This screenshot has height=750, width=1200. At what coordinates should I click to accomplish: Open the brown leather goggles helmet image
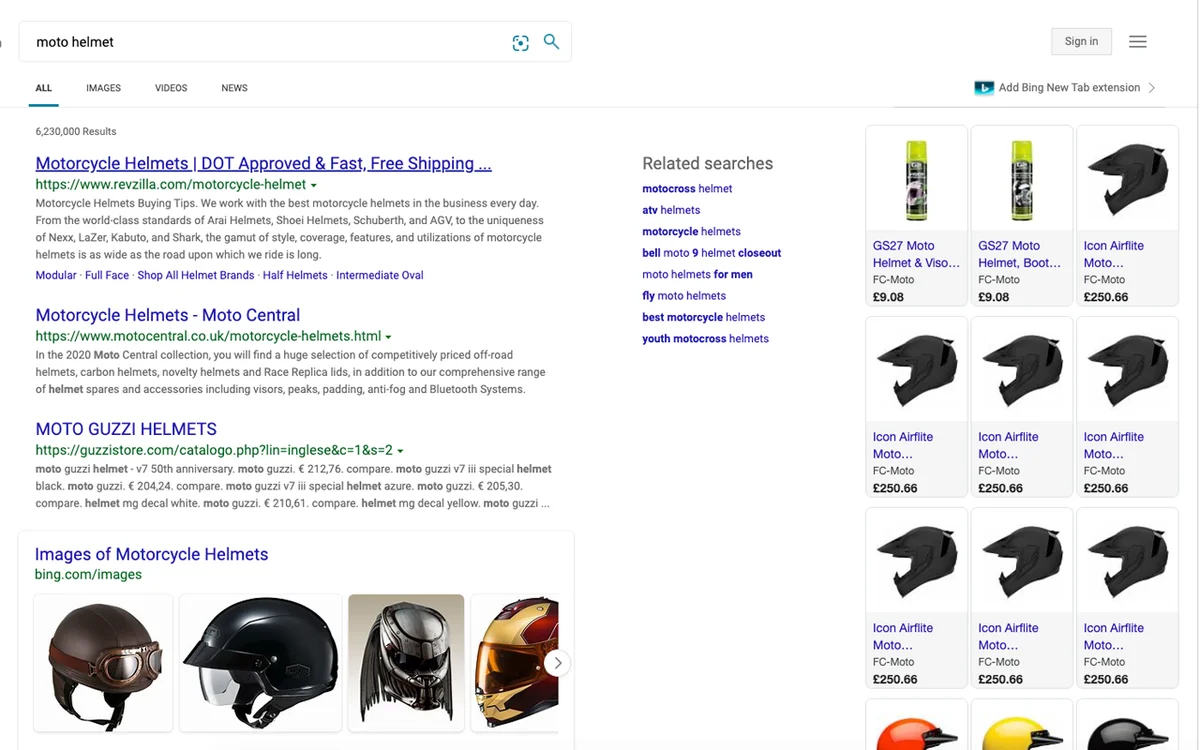click(x=103, y=663)
